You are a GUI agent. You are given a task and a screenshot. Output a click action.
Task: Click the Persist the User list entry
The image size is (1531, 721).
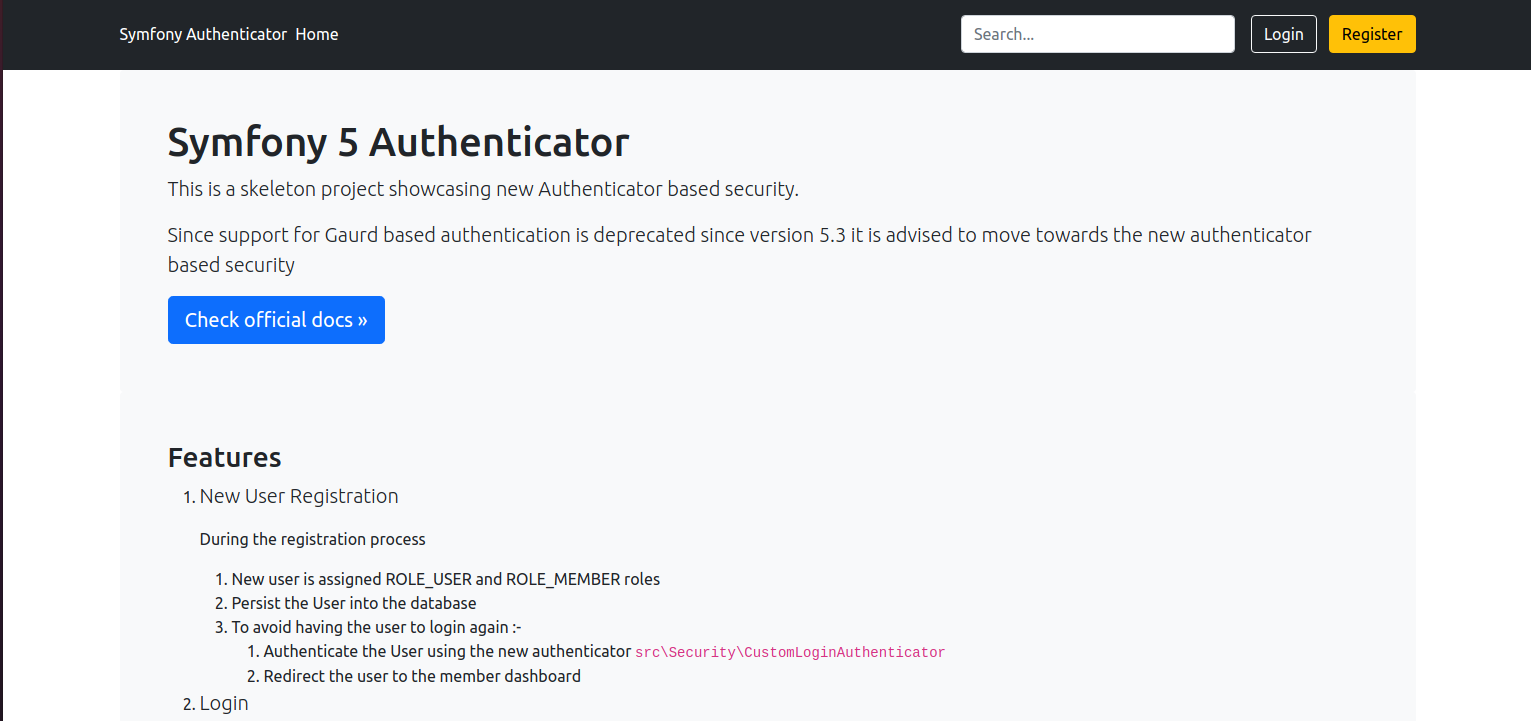click(354, 603)
